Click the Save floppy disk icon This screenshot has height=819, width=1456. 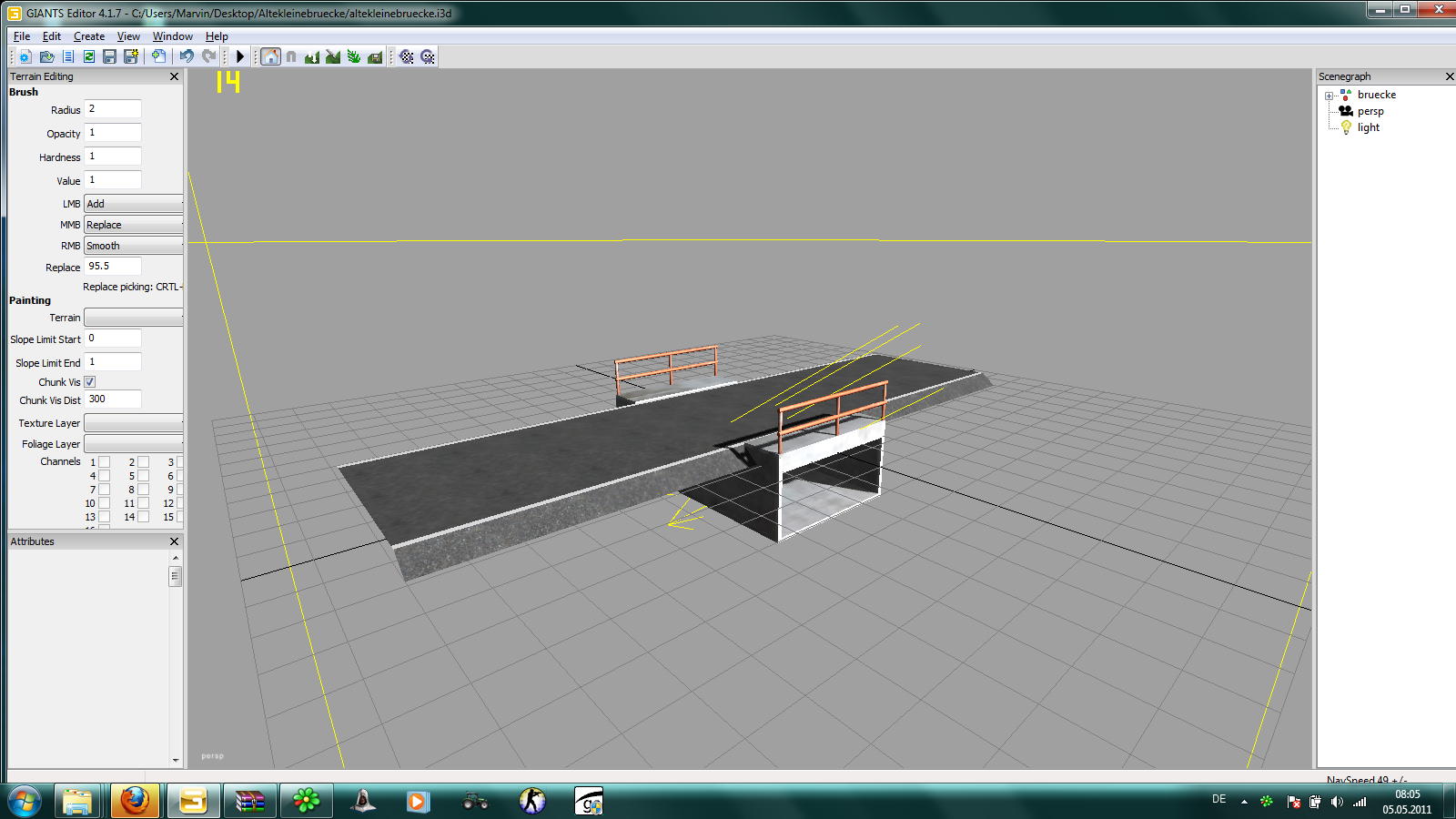(x=109, y=56)
